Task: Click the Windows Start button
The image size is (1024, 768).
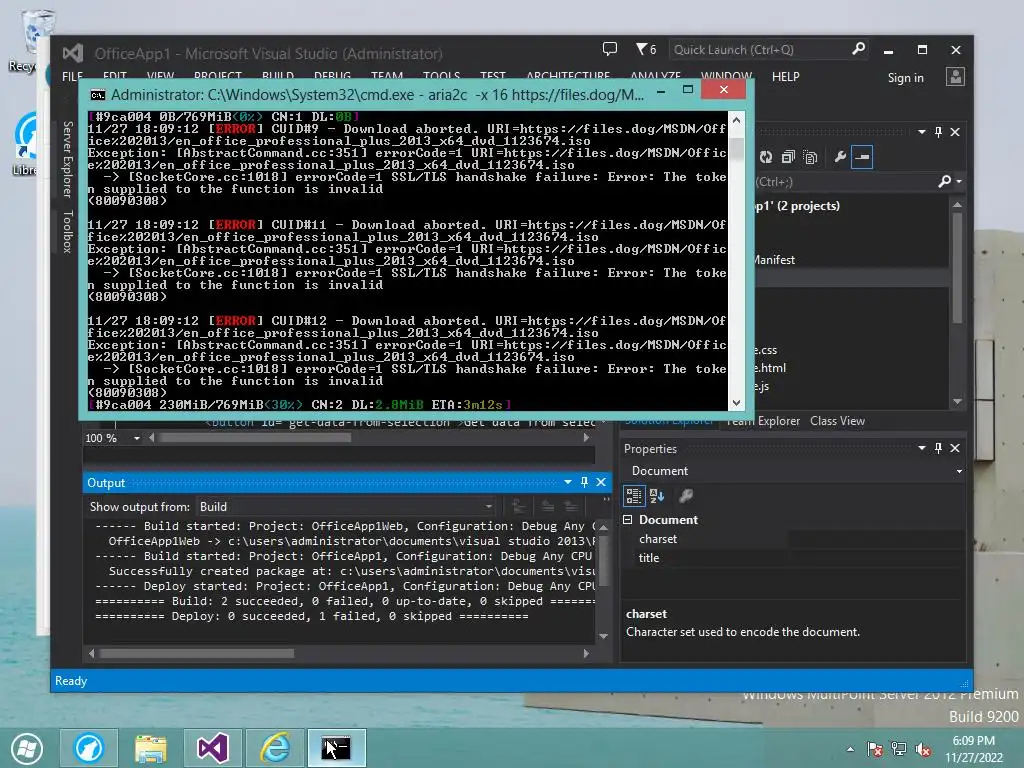Action: (x=27, y=748)
